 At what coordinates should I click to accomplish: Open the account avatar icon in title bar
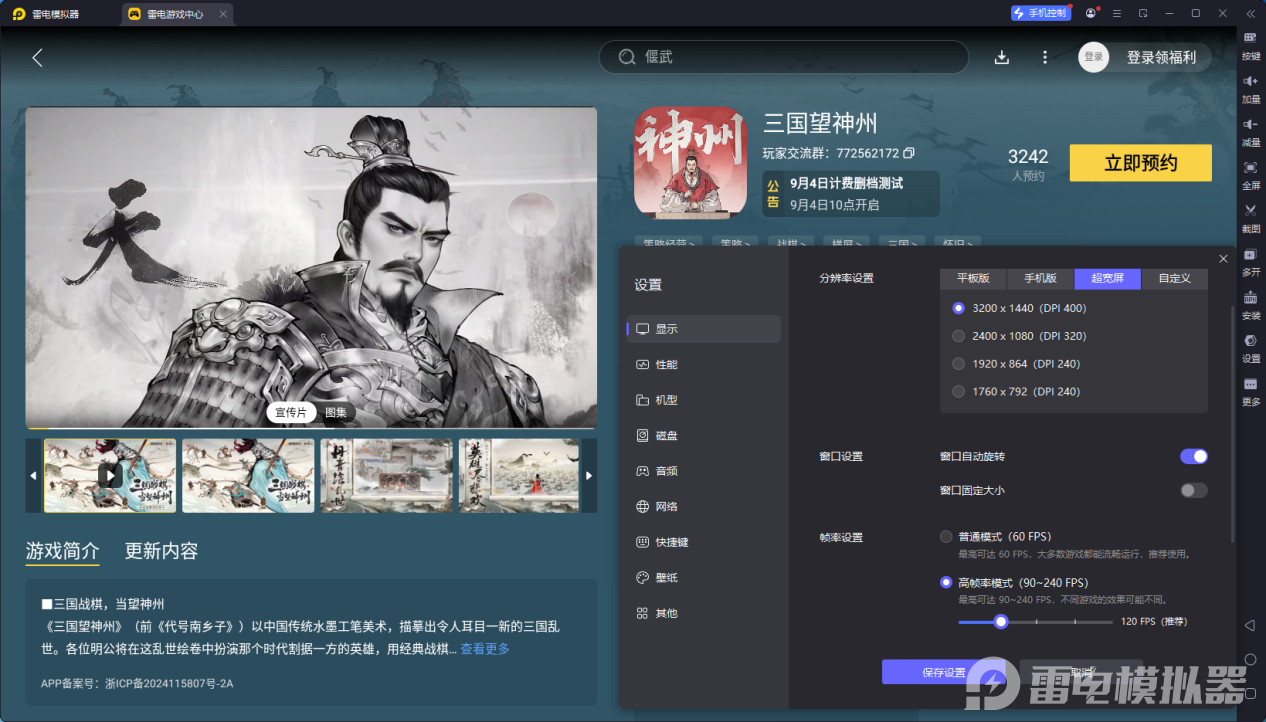pyautogui.click(x=1090, y=13)
